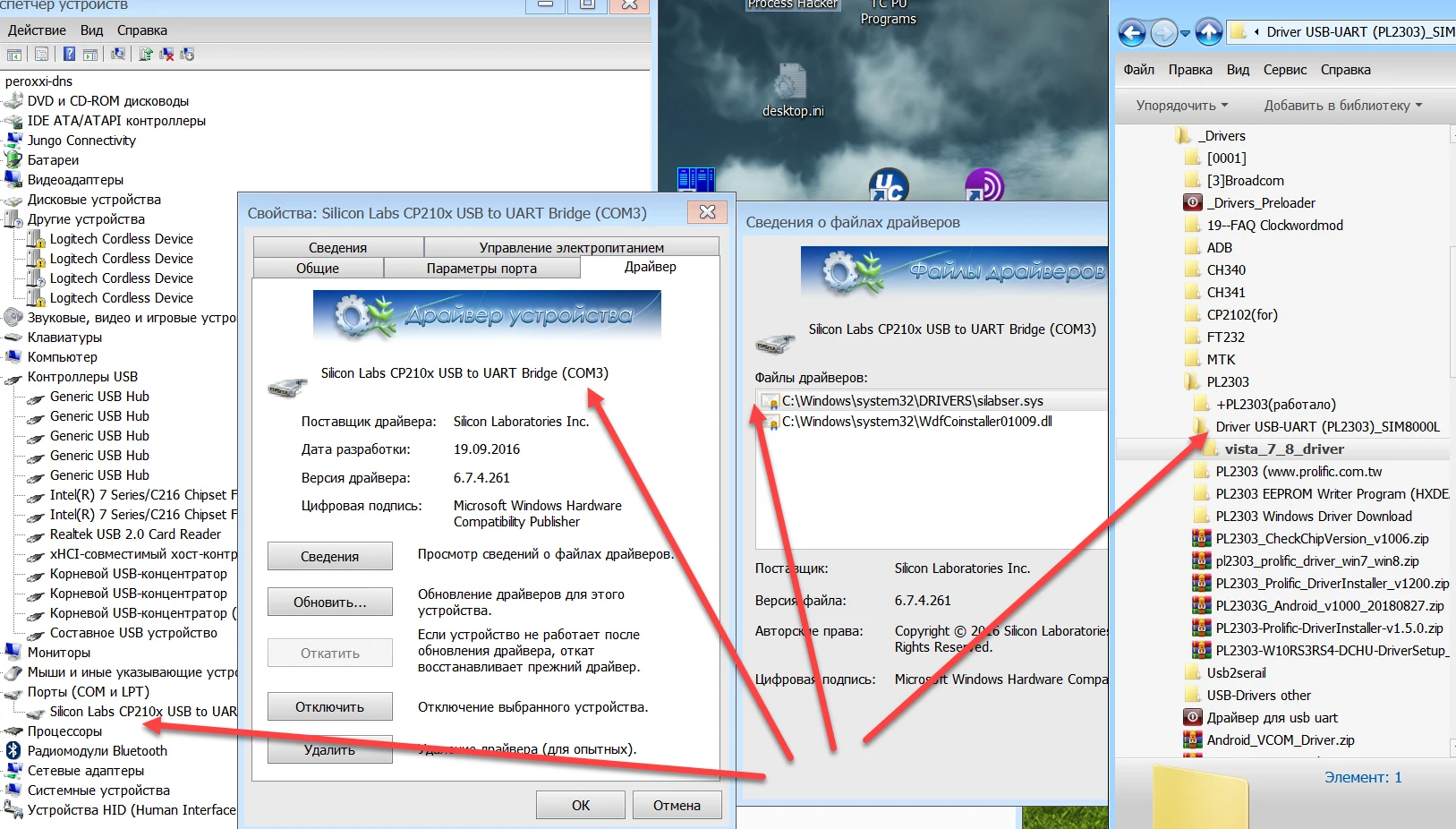Open the recent pages arrow beside Forward button
The height and width of the screenshot is (829, 1456).
click(1185, 34)
